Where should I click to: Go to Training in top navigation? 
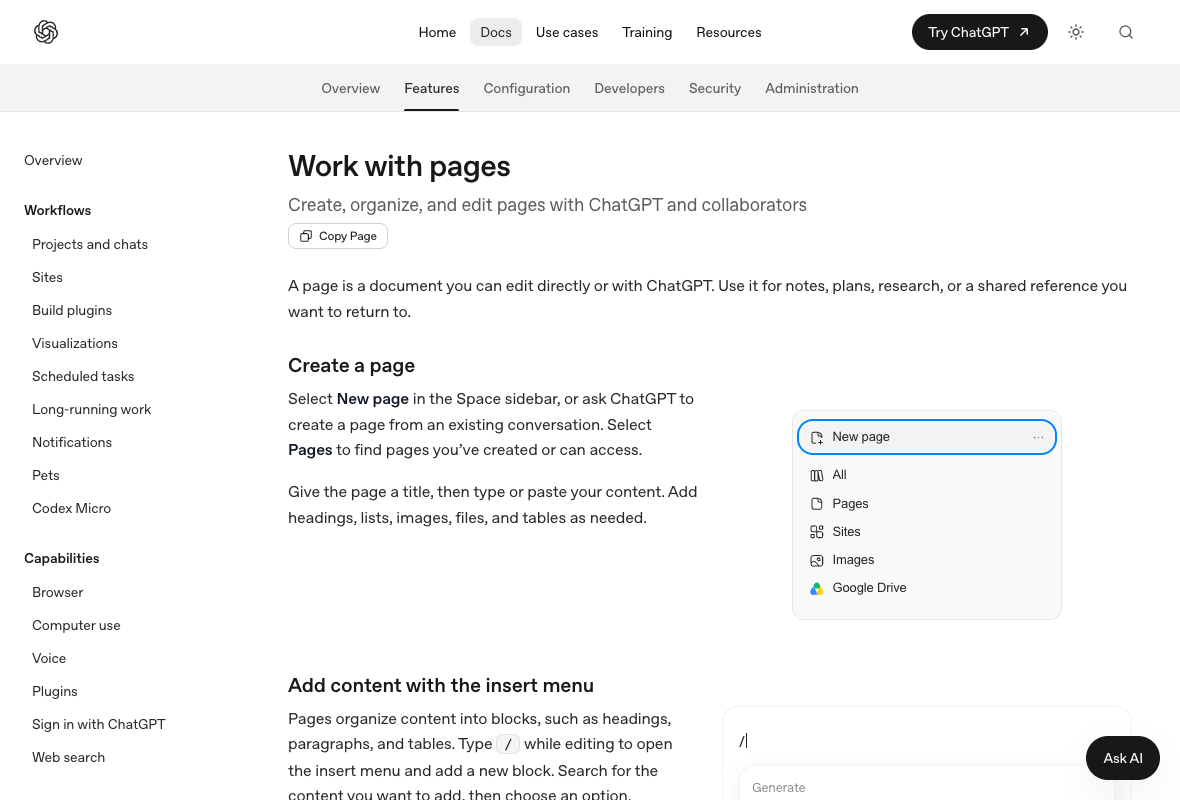click(x=647, y=32)
